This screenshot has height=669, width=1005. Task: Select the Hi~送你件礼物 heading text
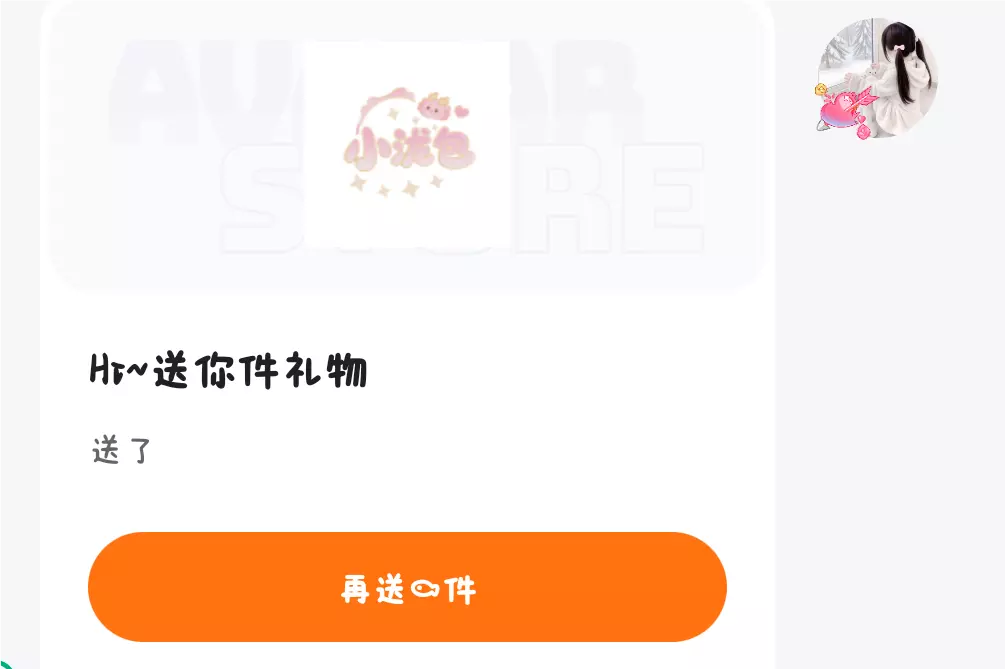(228, 370)
